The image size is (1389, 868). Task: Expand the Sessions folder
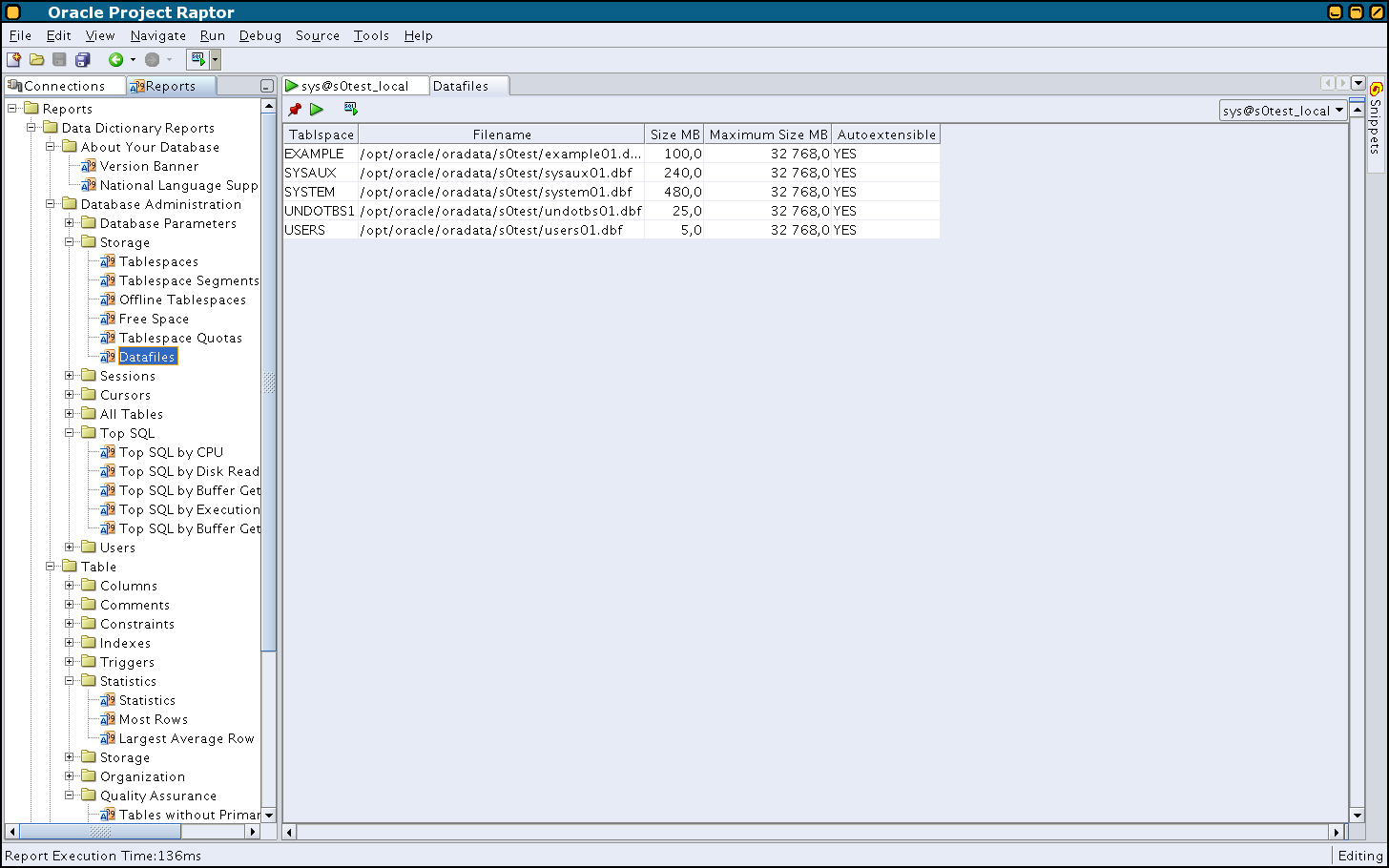tap(70, 376)
